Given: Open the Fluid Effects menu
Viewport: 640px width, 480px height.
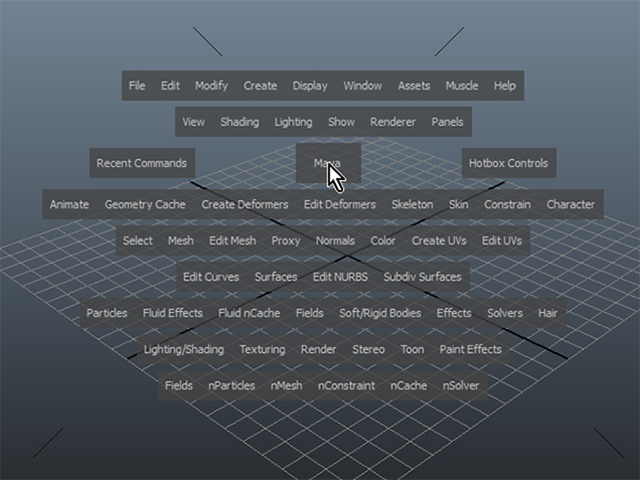Looking at the screenshot, I should pos(173,313).
